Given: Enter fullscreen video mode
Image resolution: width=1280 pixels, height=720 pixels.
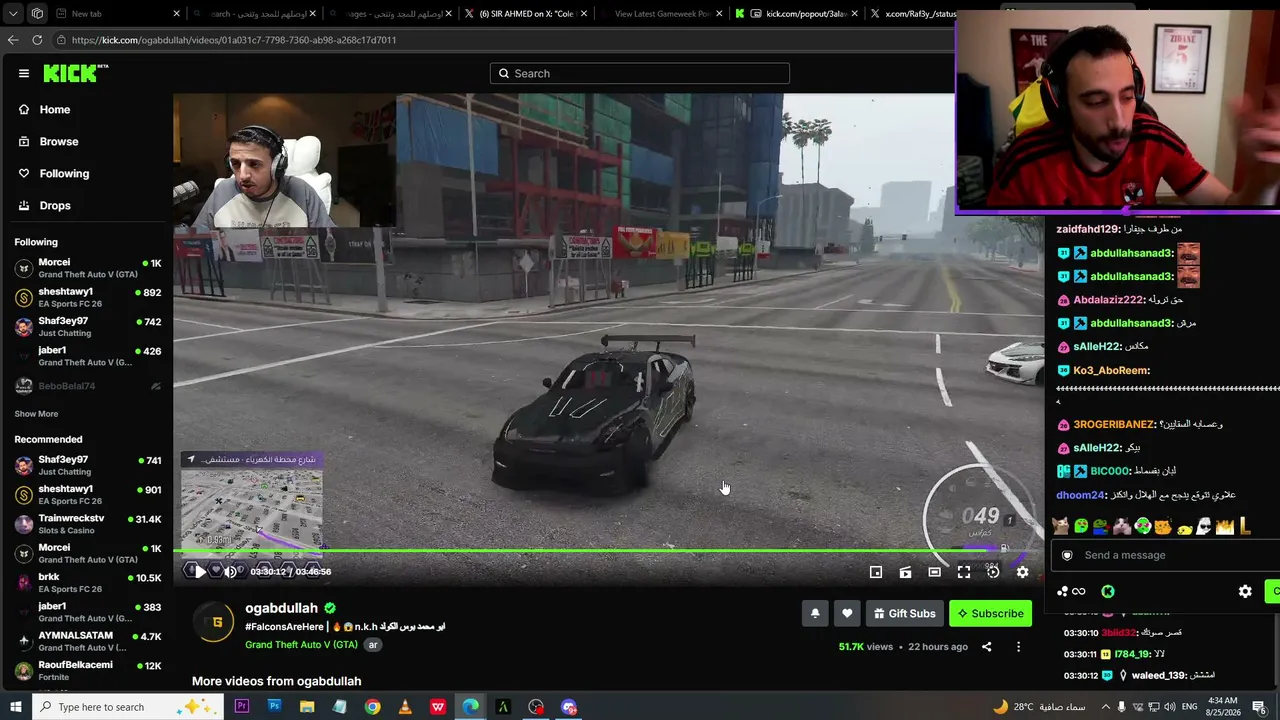Looking at the screenshot, I should point(964,572).
